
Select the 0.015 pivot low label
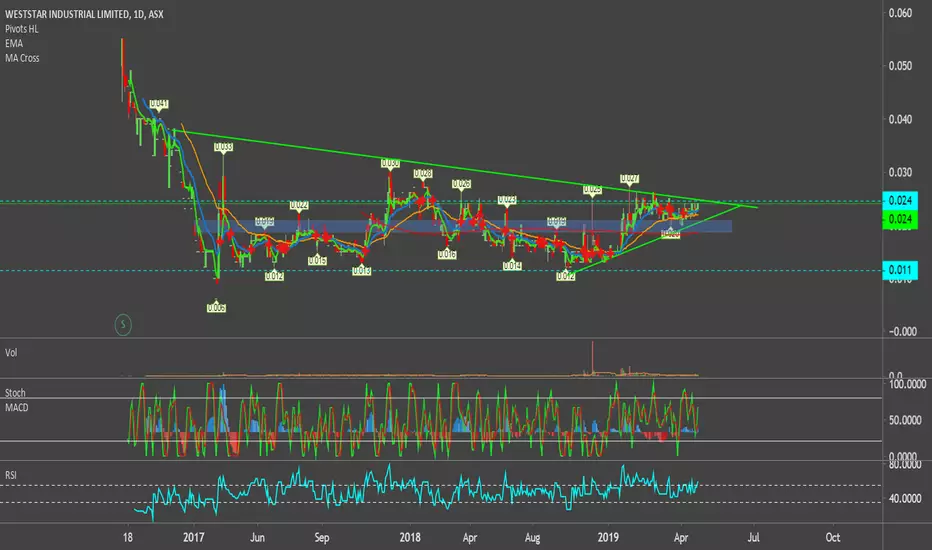[x=317, y=260]
